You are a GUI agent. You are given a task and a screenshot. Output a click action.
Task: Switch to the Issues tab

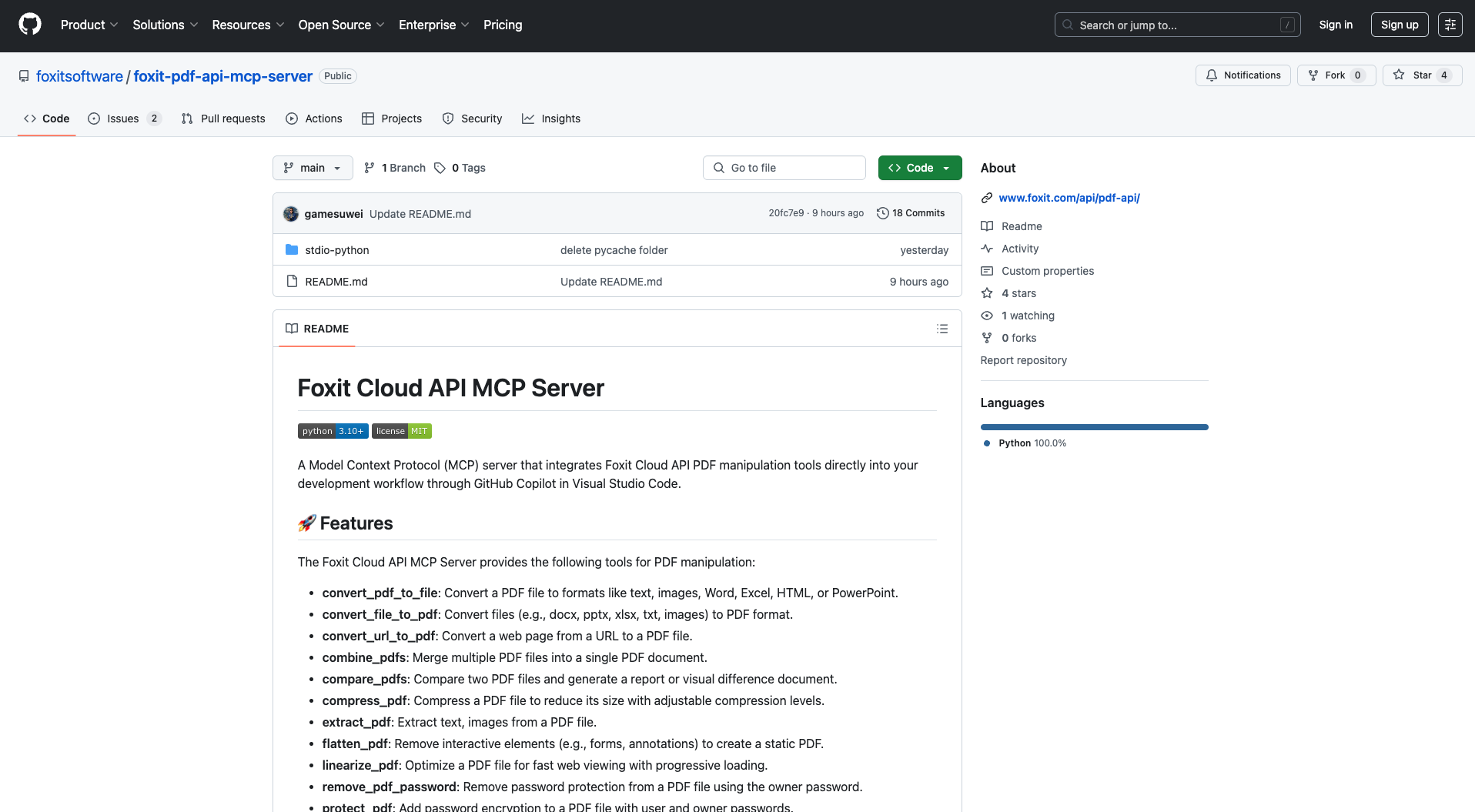(124, 119)
